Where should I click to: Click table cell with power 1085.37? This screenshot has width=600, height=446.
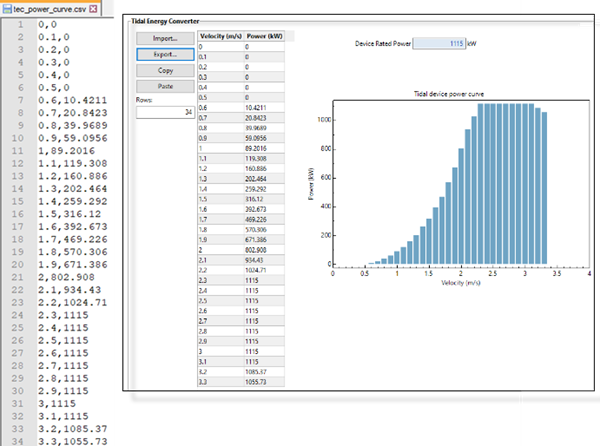(264, 371)
